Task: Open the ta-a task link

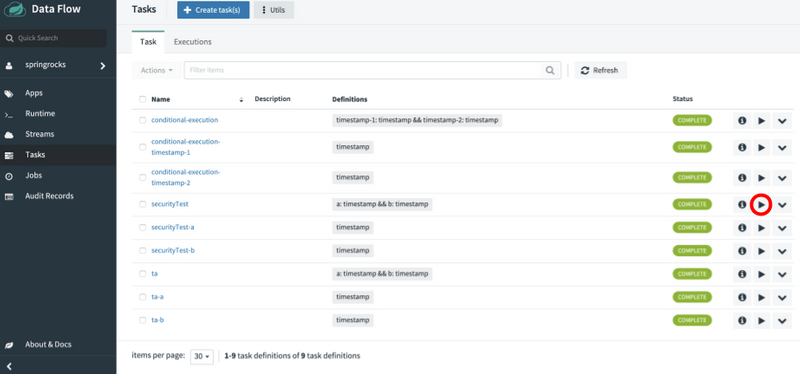Action: (158, 297)
